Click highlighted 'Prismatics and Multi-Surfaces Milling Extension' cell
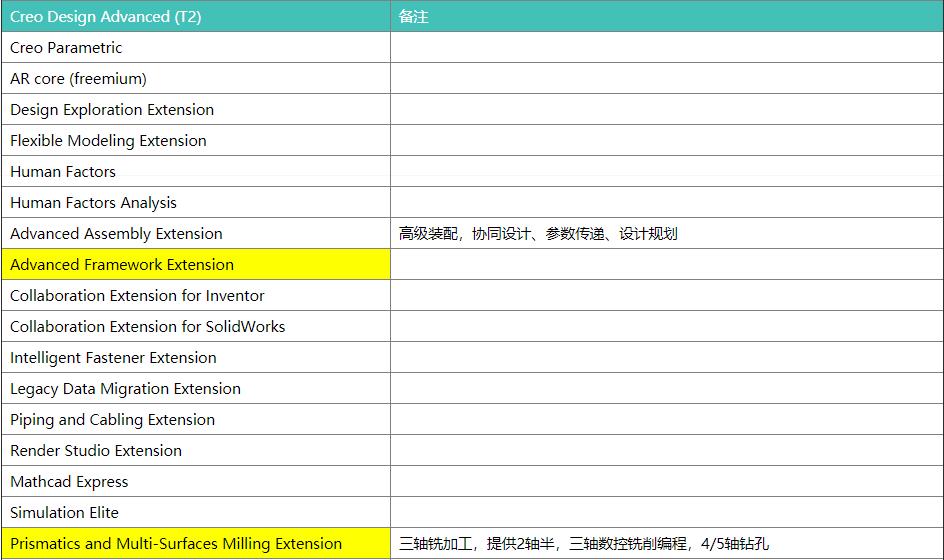944x560 pixels. pyautogui.click(x=196, y=544)
